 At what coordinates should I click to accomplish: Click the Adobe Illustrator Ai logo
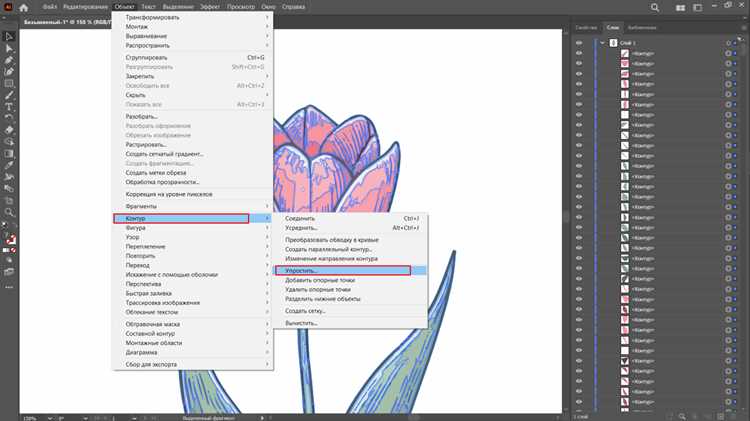[8, 7]
